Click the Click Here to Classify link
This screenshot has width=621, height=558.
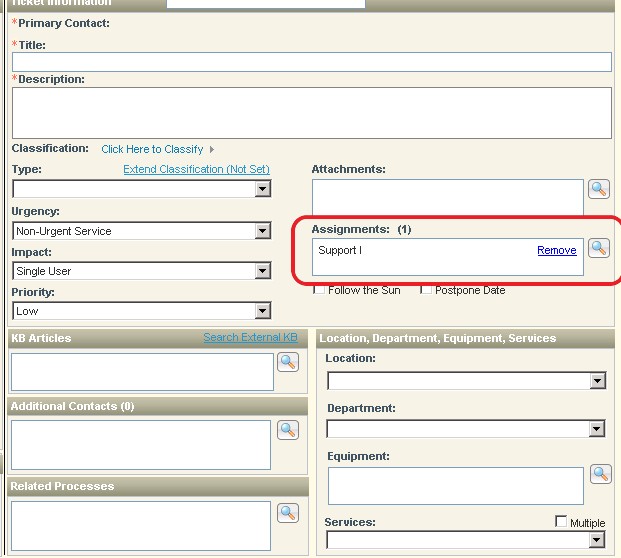coord(152,149)
